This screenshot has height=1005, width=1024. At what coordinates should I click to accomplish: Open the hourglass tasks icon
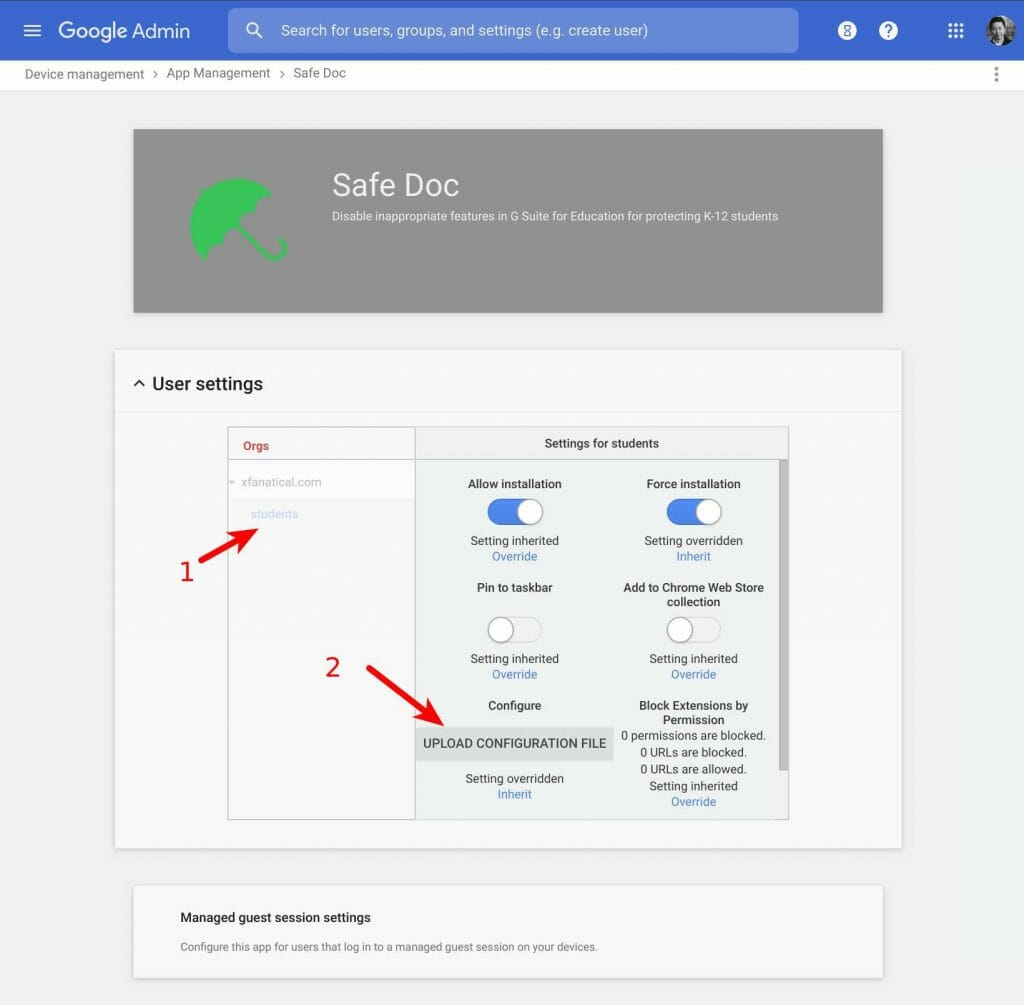(x=847, y=31)
